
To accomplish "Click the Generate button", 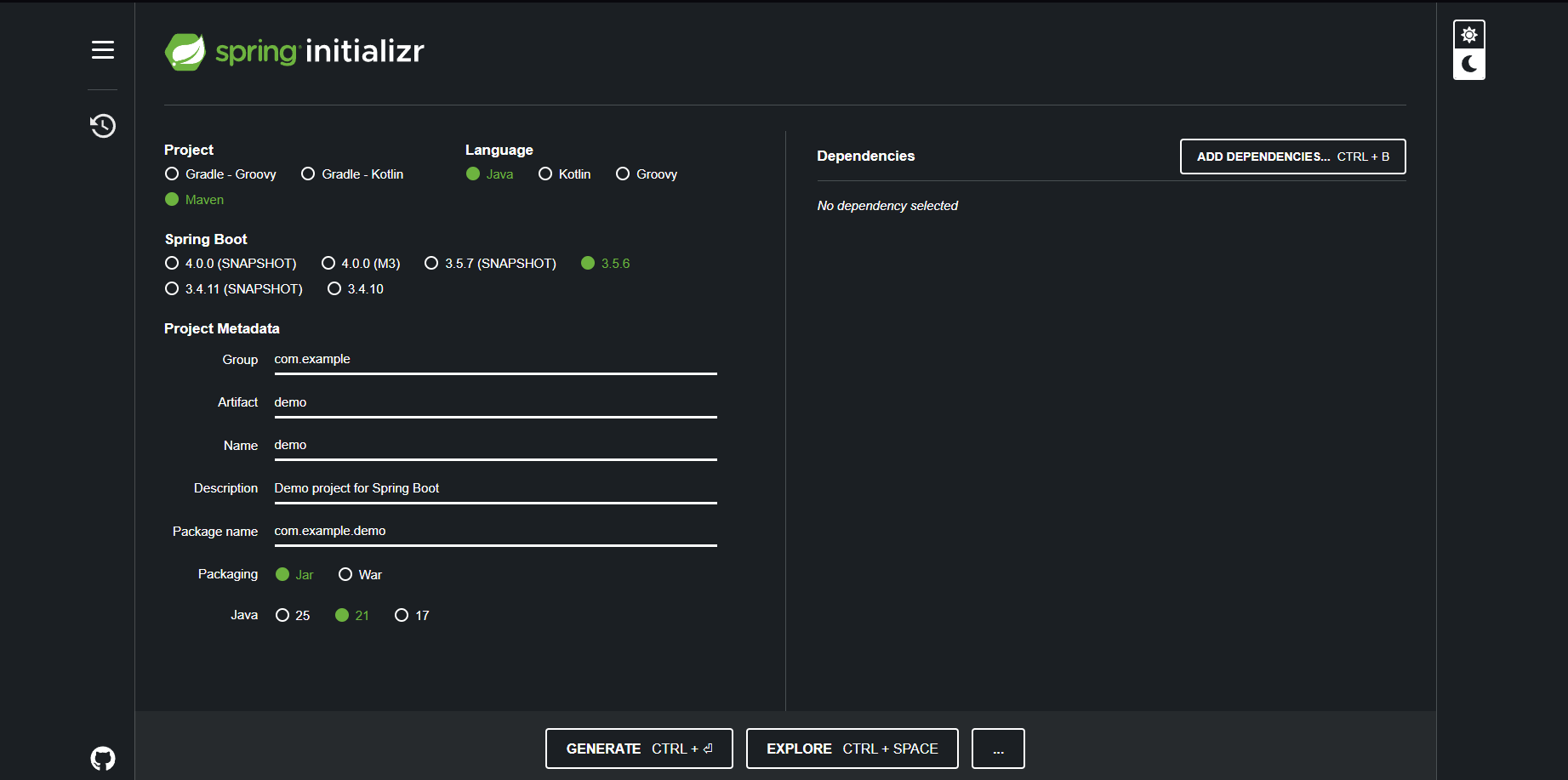I will click(x=639, y=749).
